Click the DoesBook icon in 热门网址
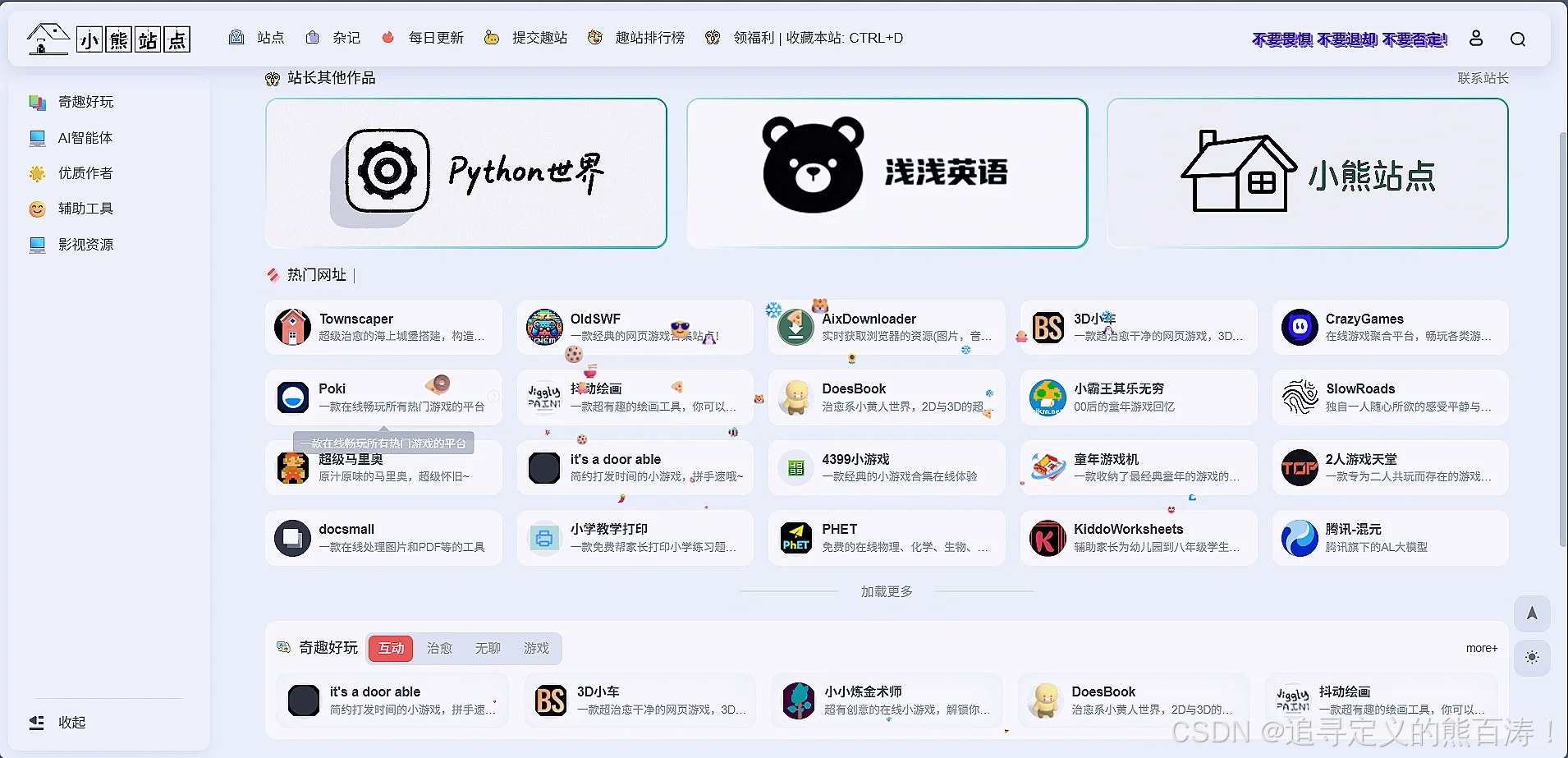 tap(795, 397)
